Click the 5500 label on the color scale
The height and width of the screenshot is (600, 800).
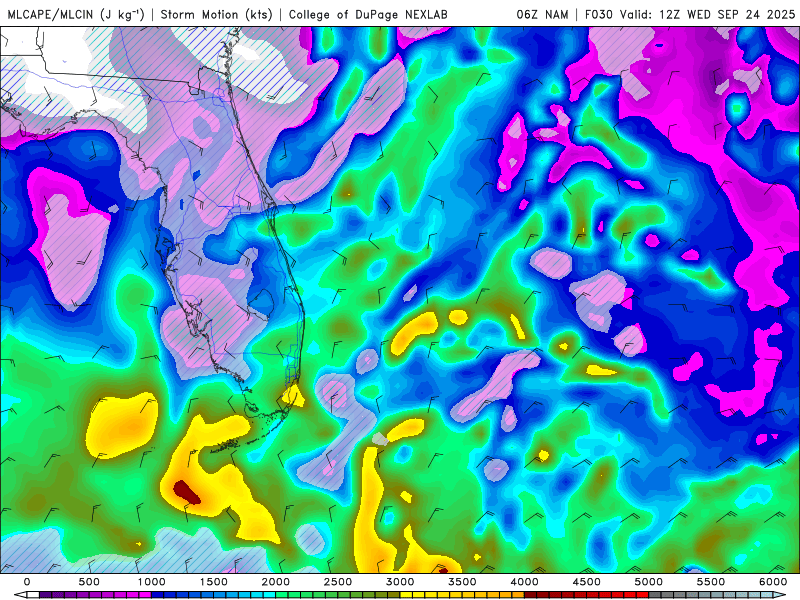click(x=711, y=582)
